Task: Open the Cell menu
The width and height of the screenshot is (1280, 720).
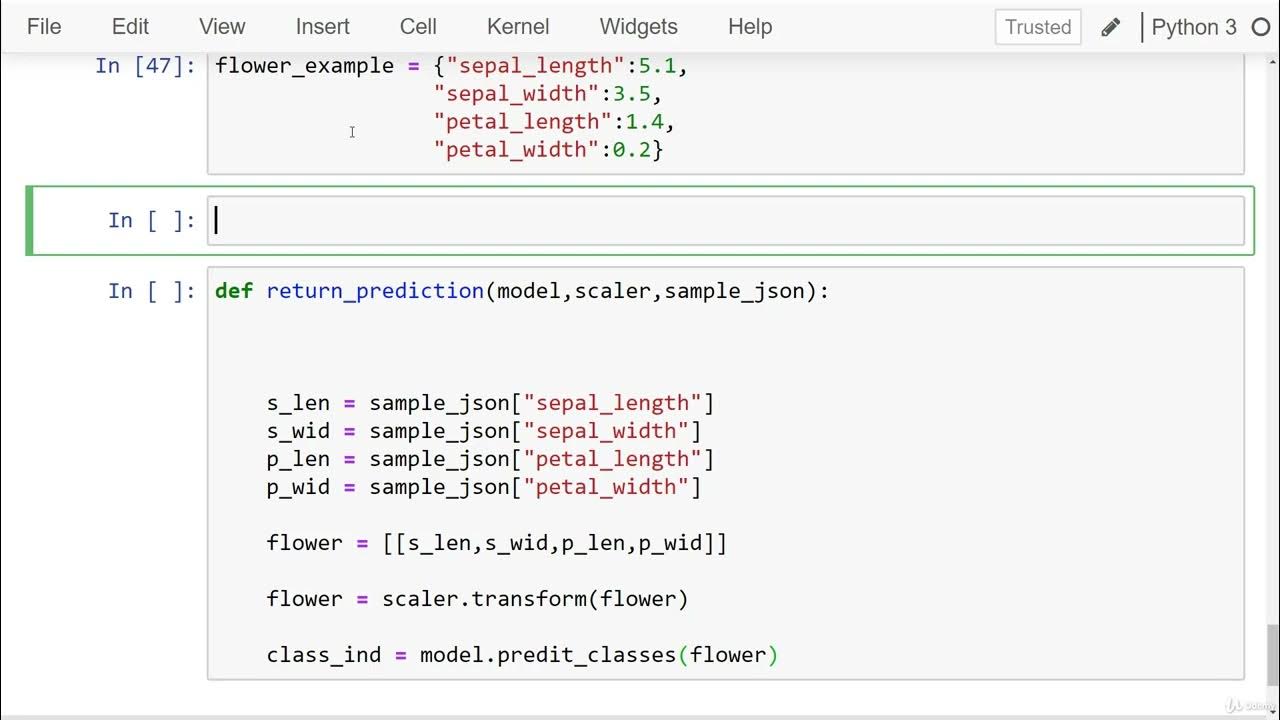Action: 418,27
